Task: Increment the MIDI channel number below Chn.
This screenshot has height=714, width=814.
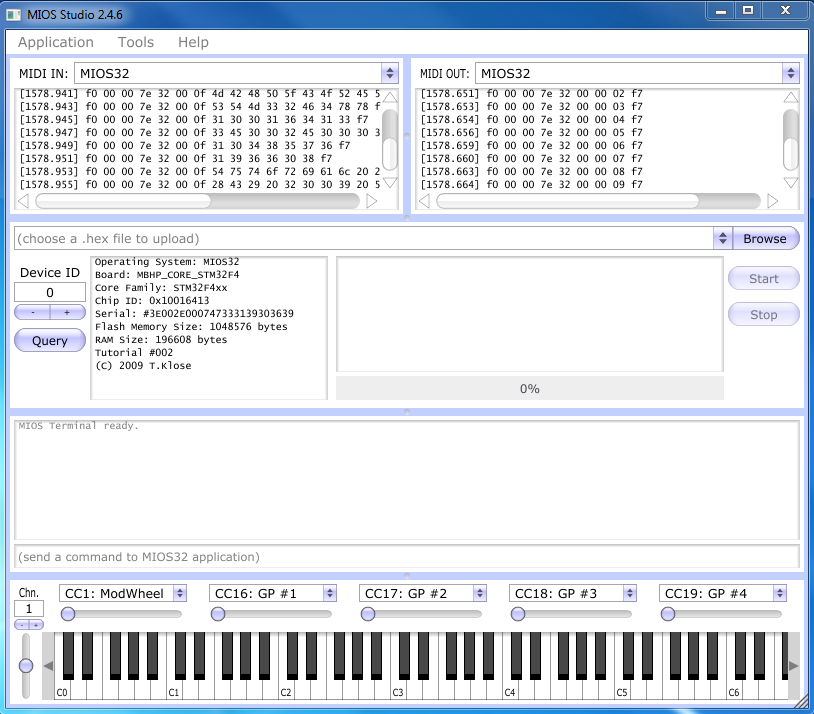Action: pyautogui.click(x=36, y=625)
